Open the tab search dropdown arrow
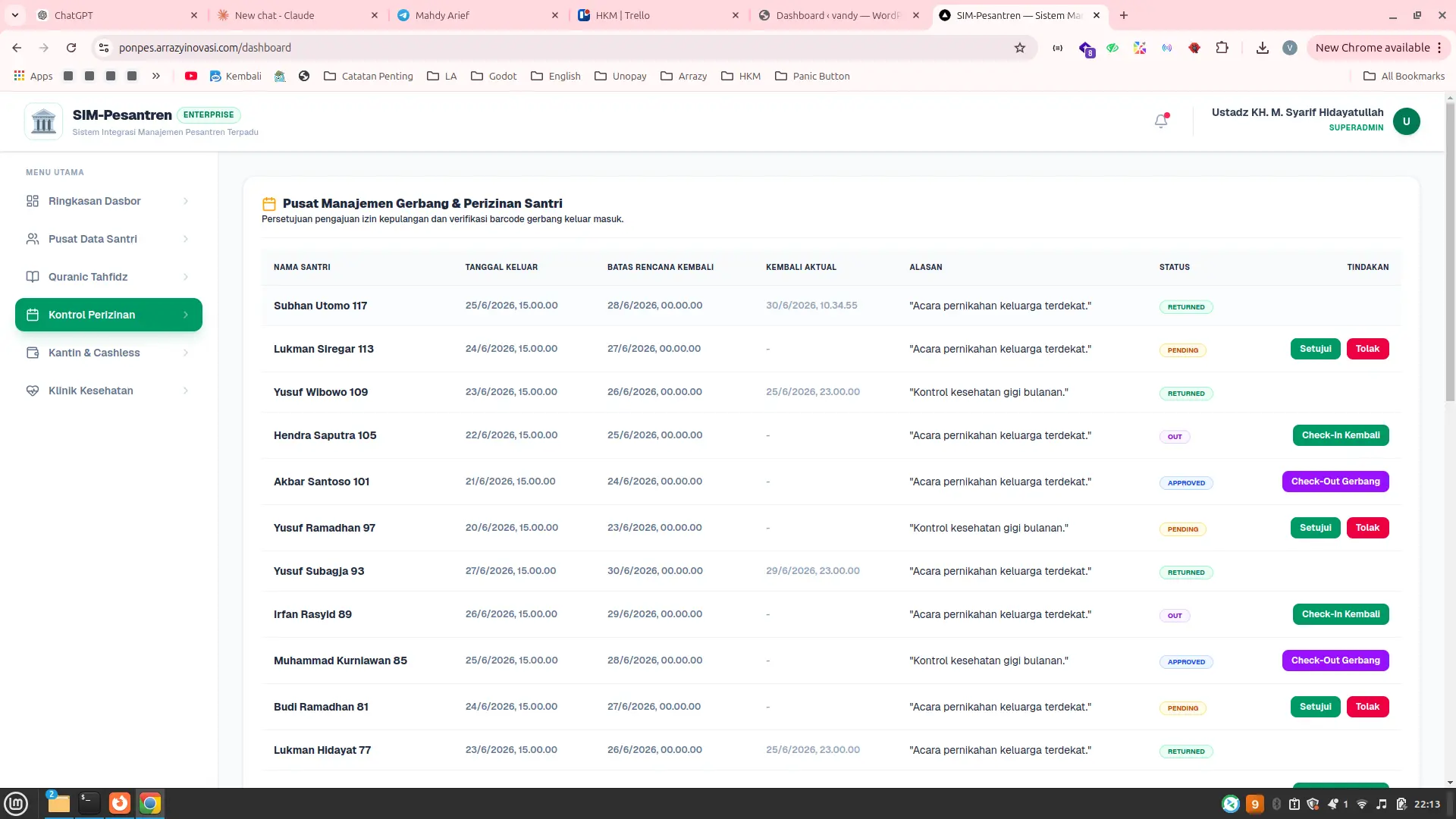The width and height of the screenshot is (1456, 819). 15,15
